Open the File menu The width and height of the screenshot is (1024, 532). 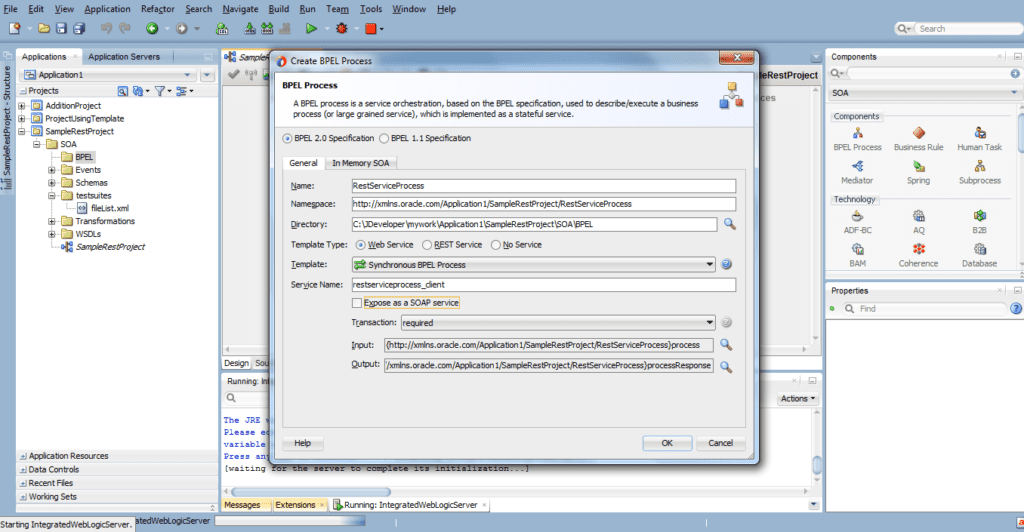click(10, 9)
